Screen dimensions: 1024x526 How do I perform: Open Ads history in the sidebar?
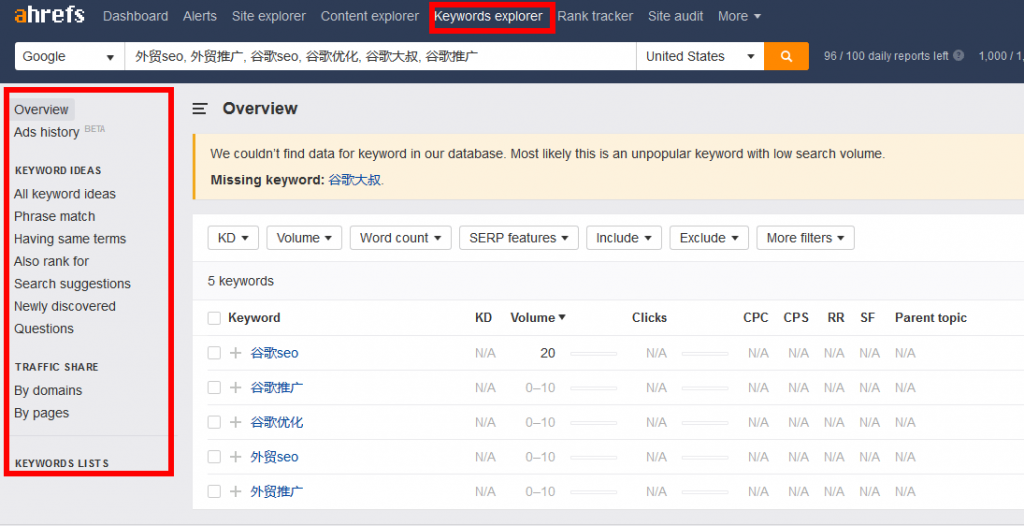(46, 132)
